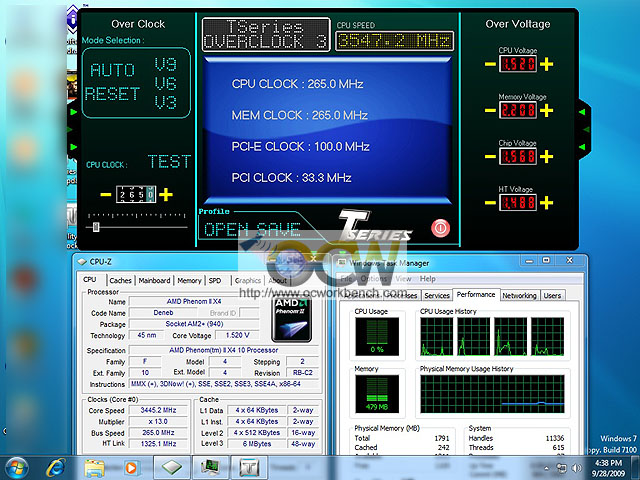
Task: Click the Memory 479 MB meter
Action: [377, 393]
